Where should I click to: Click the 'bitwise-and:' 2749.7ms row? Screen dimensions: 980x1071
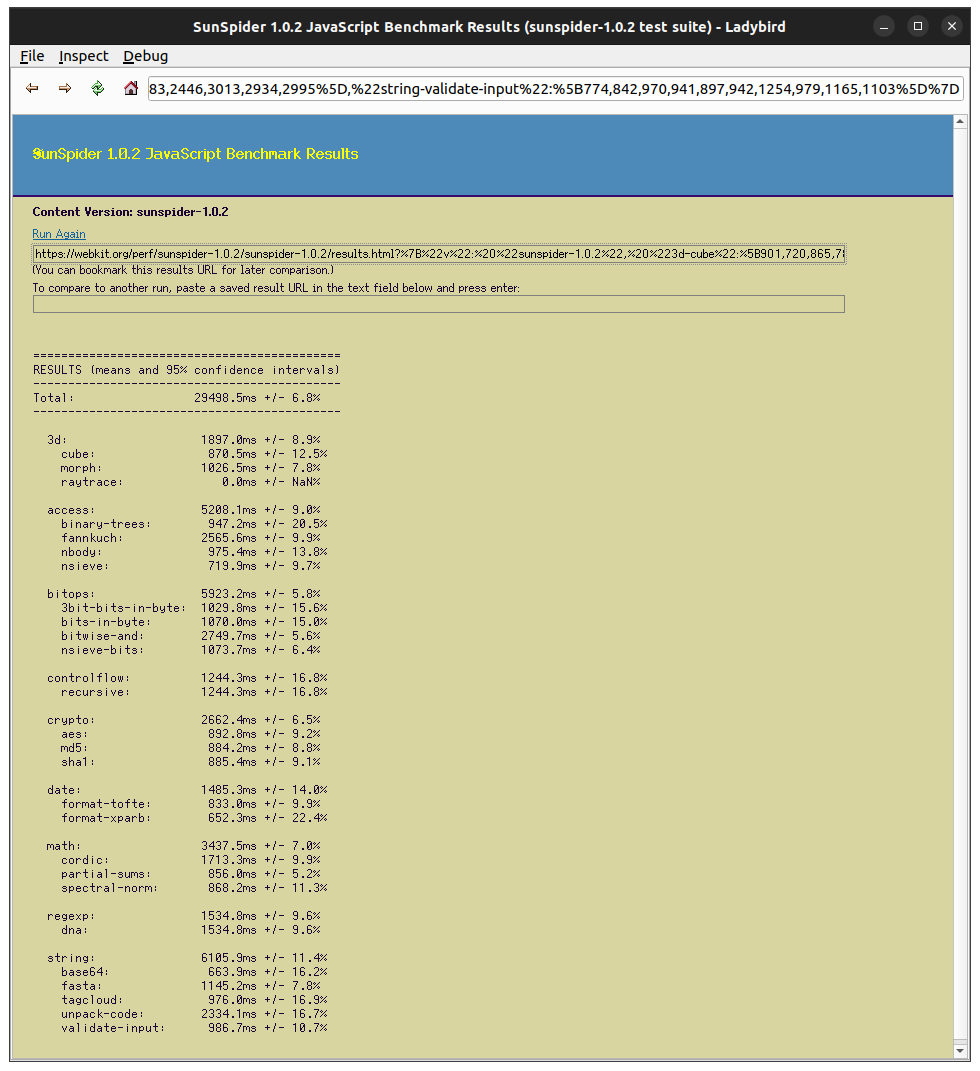pos(191,636)
